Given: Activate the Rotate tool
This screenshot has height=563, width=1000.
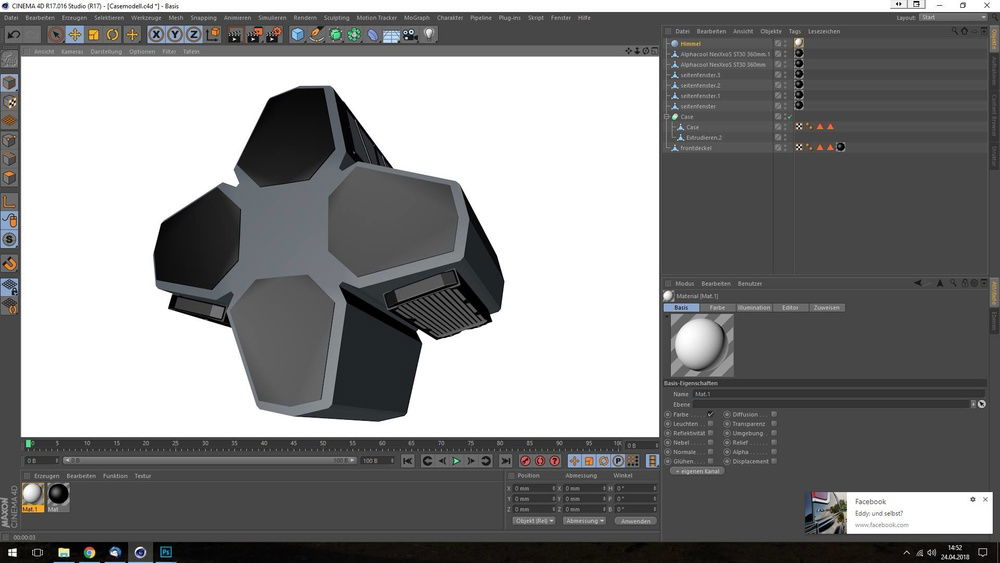Looking at the screenshot, I should click(113, 35).
